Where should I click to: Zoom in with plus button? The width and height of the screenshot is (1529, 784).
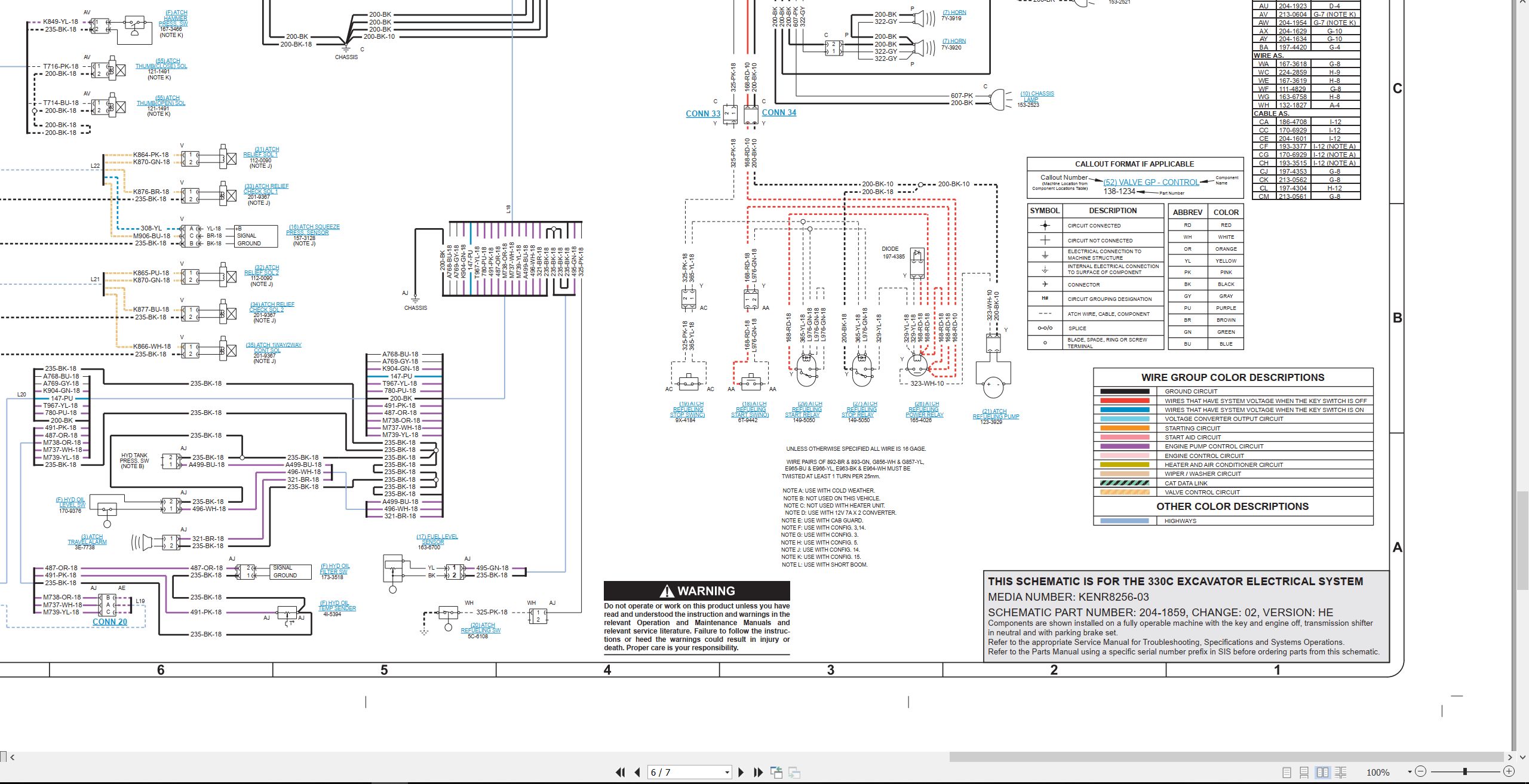pos(1509,771)
